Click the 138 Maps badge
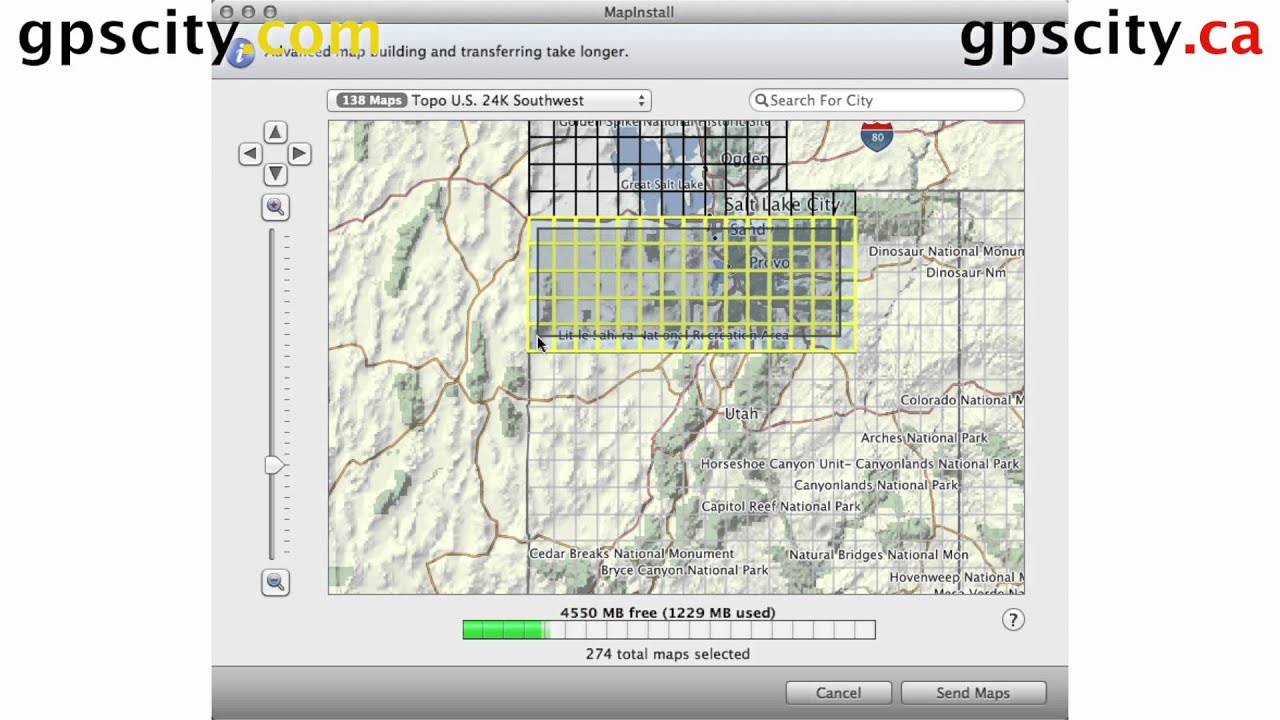Image resolution: width=1280 pixels, height=720 pixels. (x=371, y=100)
